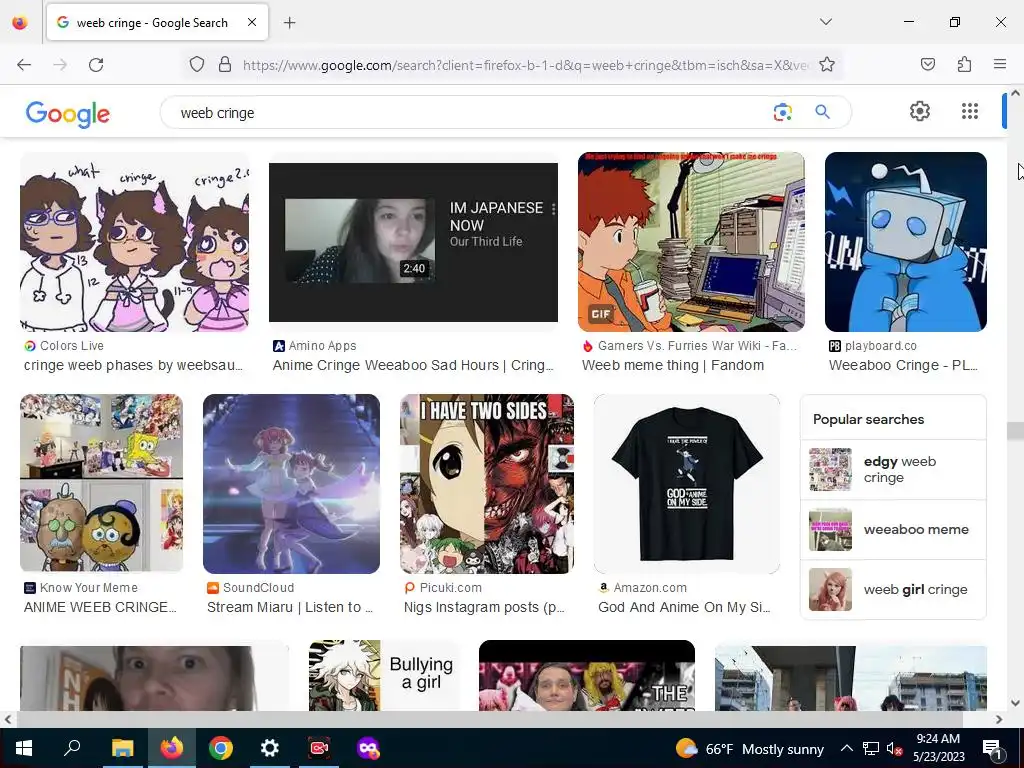Open the Firefox extensions menu
This screenshot has width=1024, height=768.
tap(964, 65)
